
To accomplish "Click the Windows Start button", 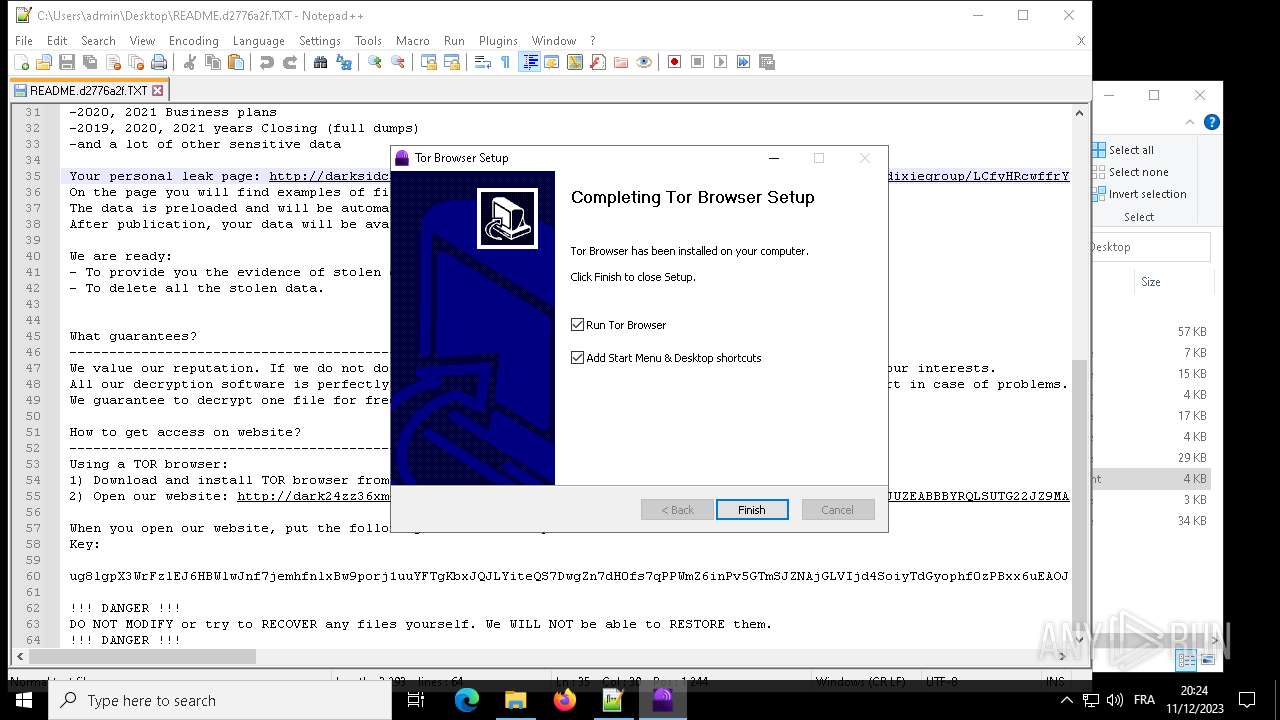I will coord(24,700).
